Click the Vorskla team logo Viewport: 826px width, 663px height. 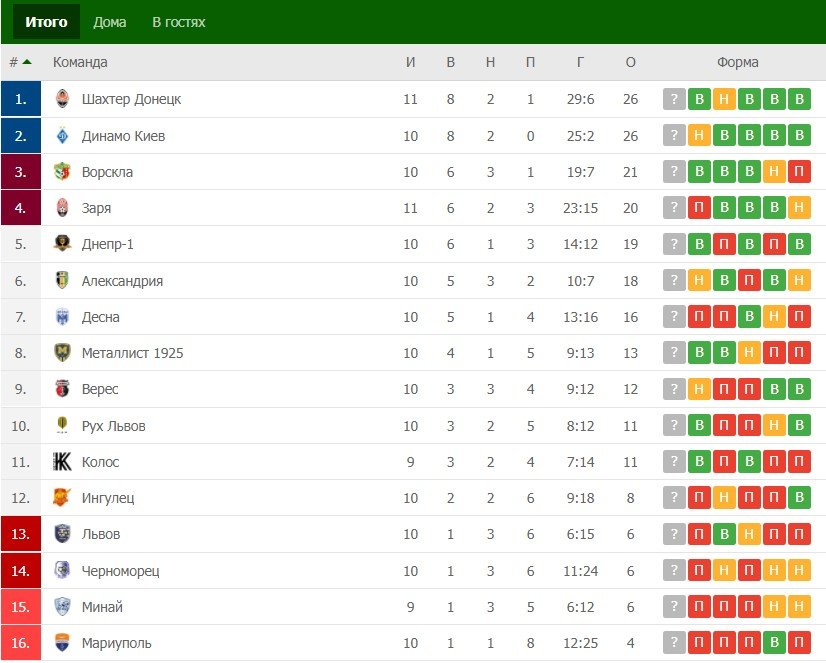point(62,172)
